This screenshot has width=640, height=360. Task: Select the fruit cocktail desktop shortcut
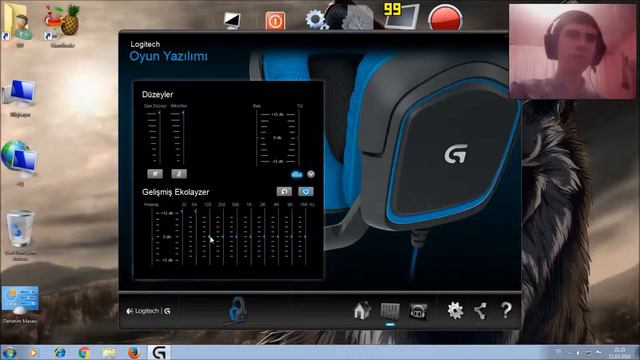click(x=62, y=24)
